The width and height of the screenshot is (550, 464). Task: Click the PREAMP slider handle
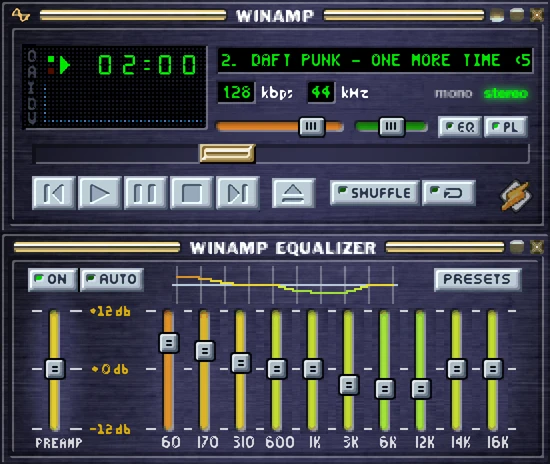pos(55,369)
